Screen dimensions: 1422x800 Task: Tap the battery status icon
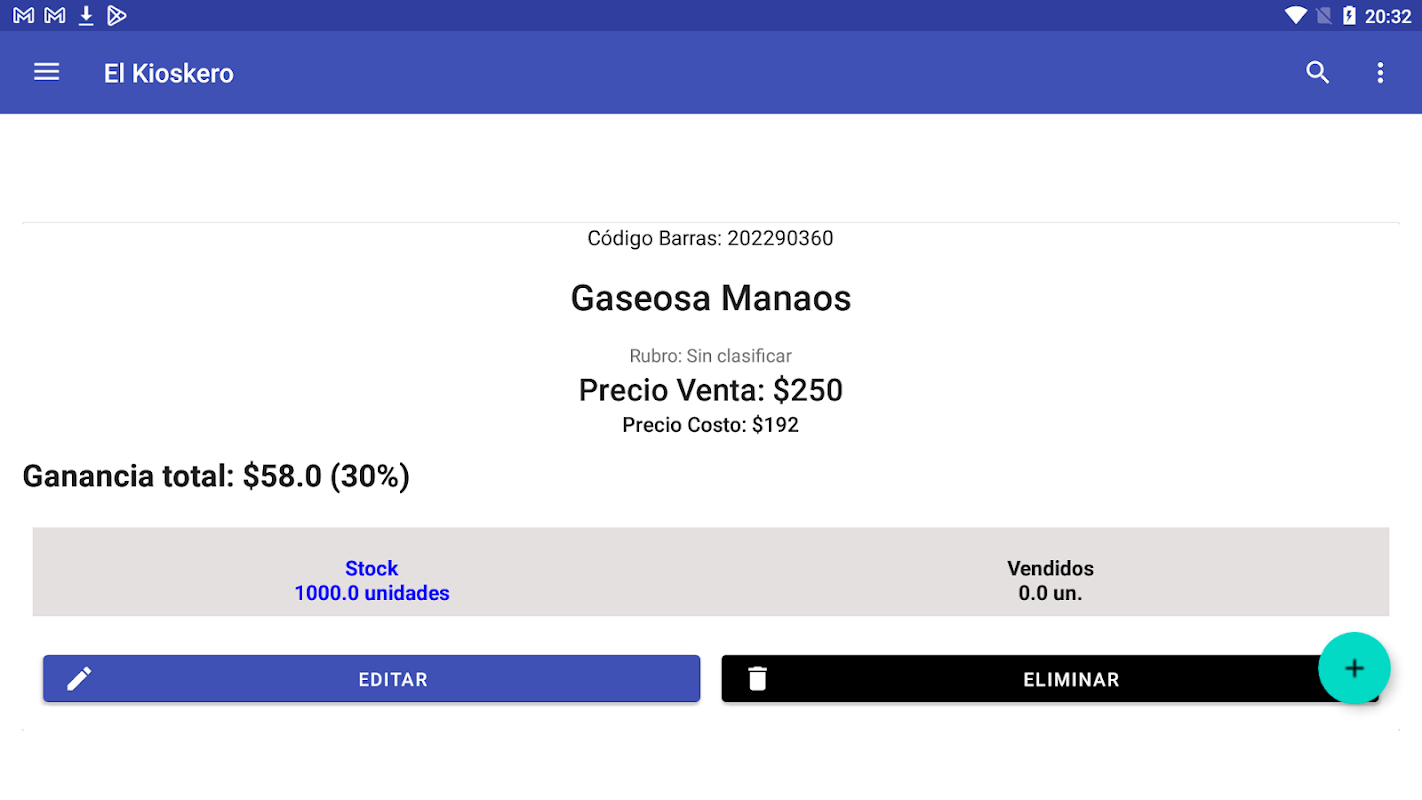(x=1349, y=15)
